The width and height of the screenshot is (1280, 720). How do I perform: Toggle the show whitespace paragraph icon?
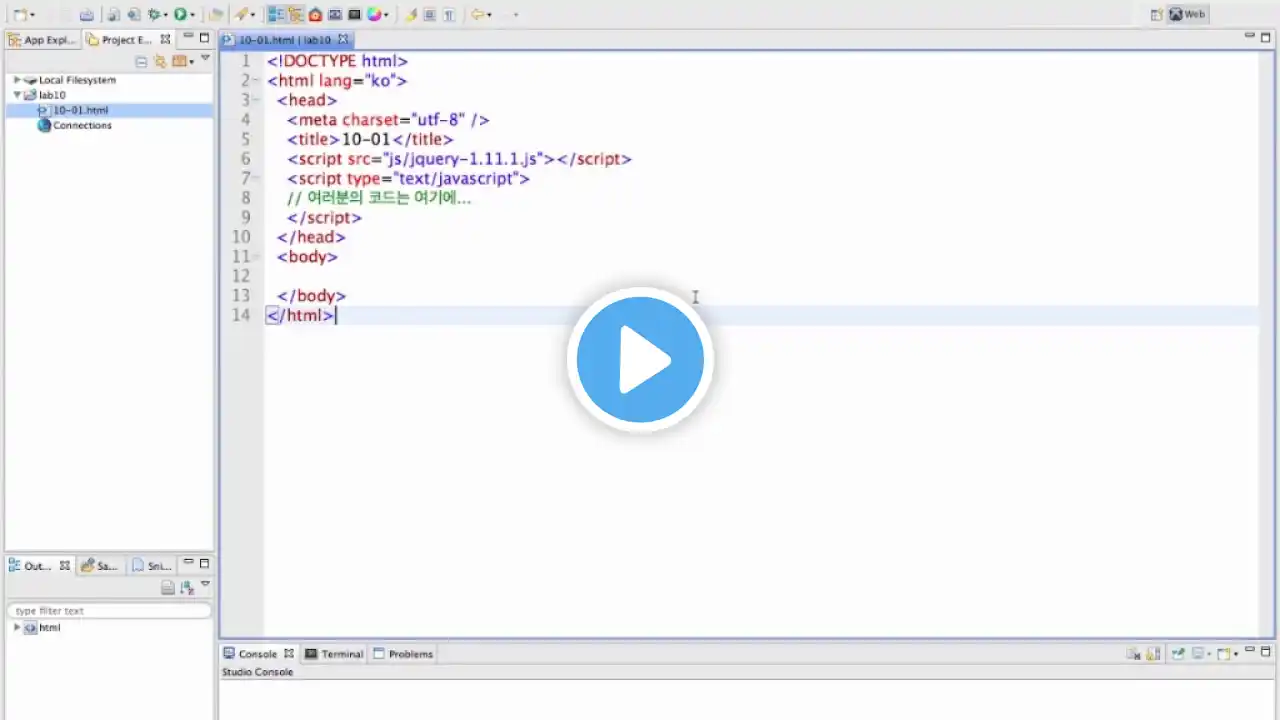point(449,15)
